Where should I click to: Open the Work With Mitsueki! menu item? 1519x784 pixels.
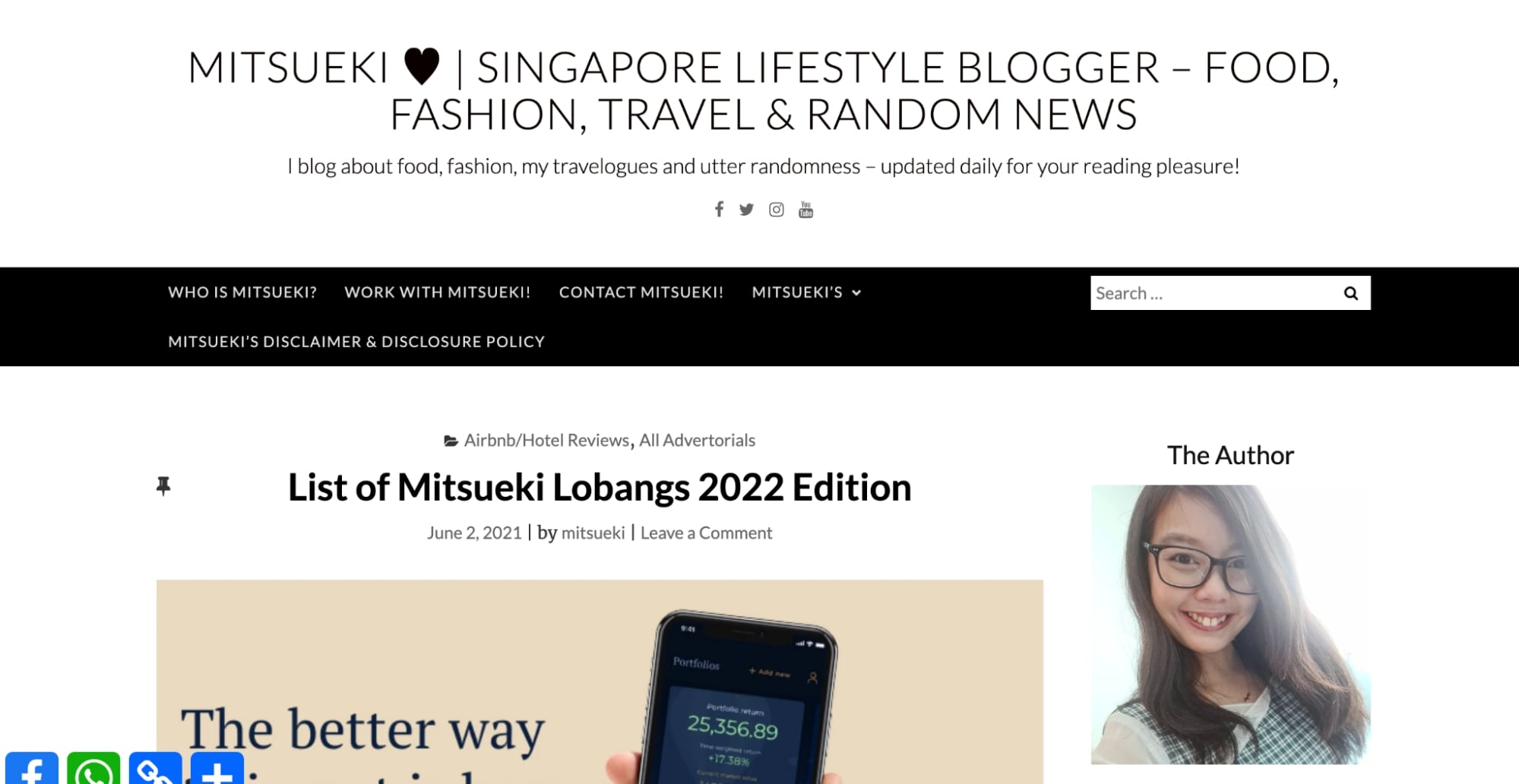[x=438, y=292]
